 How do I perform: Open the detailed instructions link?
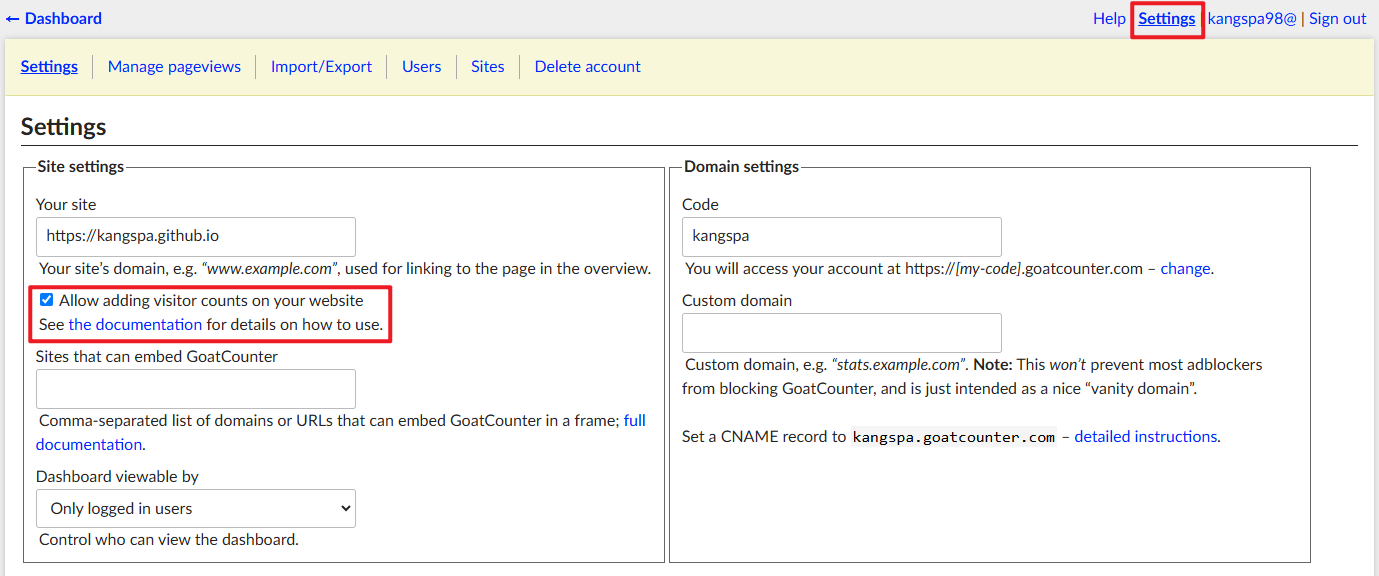[1146, 436]
